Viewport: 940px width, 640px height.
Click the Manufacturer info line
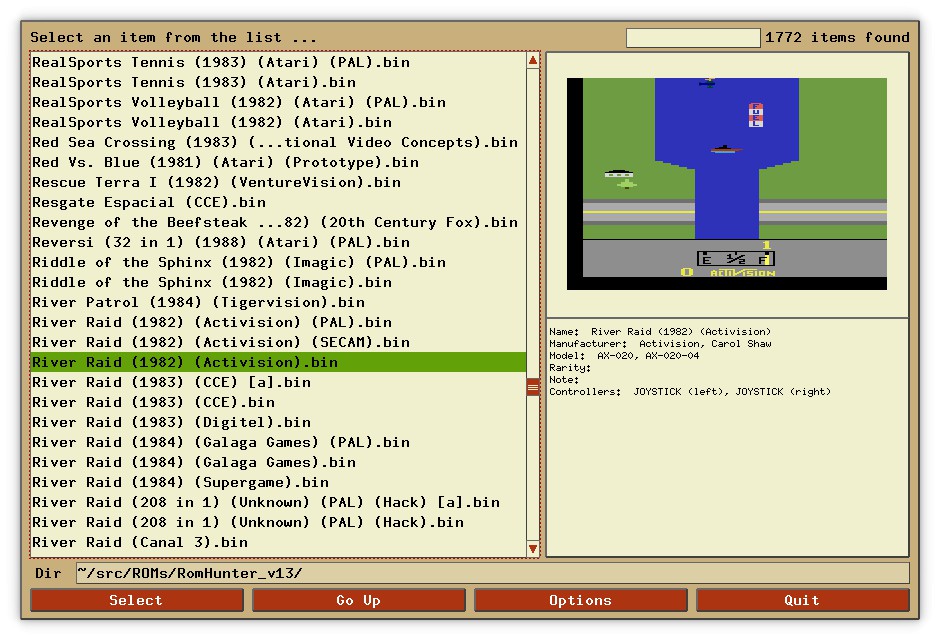coord(660,344)
